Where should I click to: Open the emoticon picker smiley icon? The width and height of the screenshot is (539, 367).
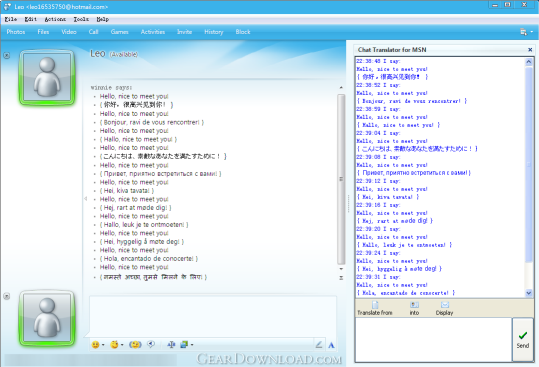[96, 344]
